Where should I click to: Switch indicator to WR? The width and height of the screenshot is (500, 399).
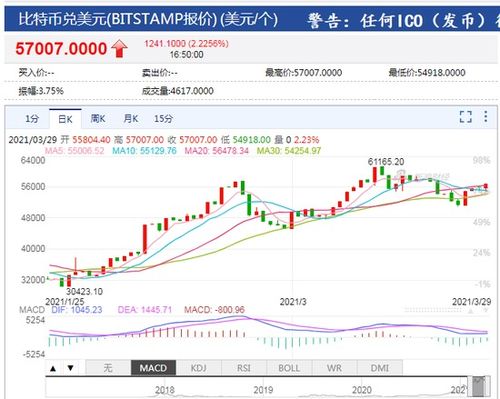(x=334, y=368)
